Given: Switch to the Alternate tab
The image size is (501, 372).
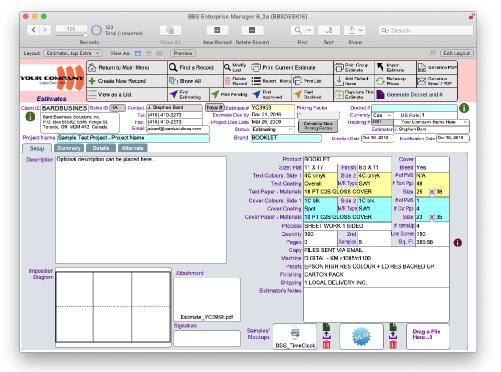Looking at the screenshot, I should 132,148.
